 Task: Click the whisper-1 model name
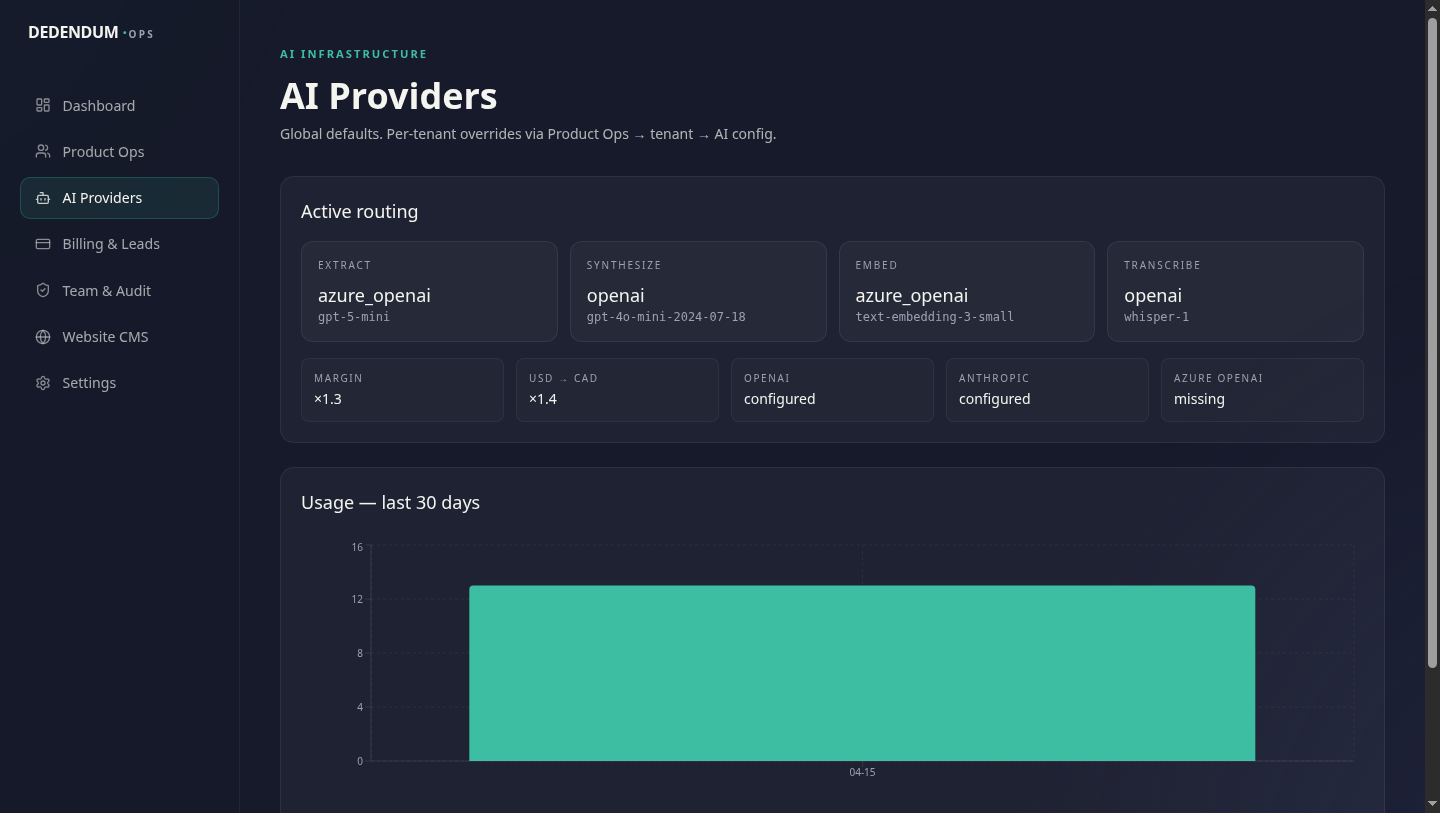pyautogui.click(x=1157, y=317)
